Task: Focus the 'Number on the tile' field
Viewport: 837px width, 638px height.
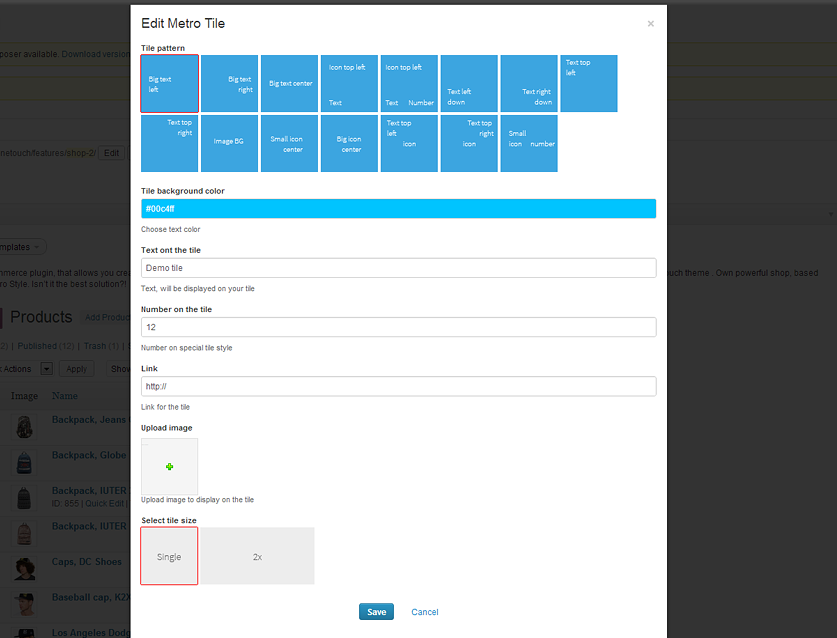Action: pos(398,327)
